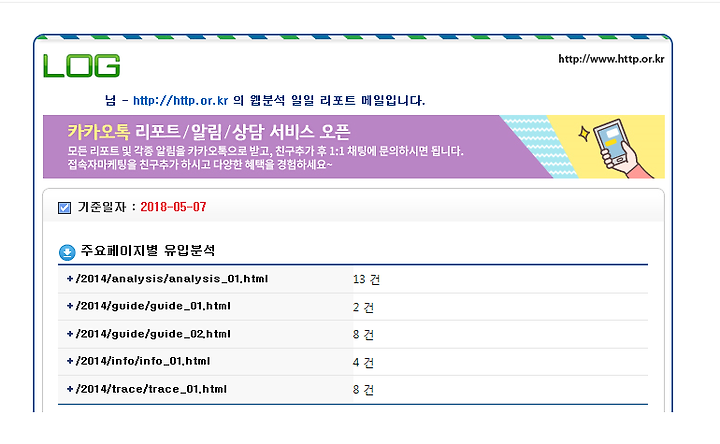
Task: Click the 기준일자 label
Action: click(101, 207)
